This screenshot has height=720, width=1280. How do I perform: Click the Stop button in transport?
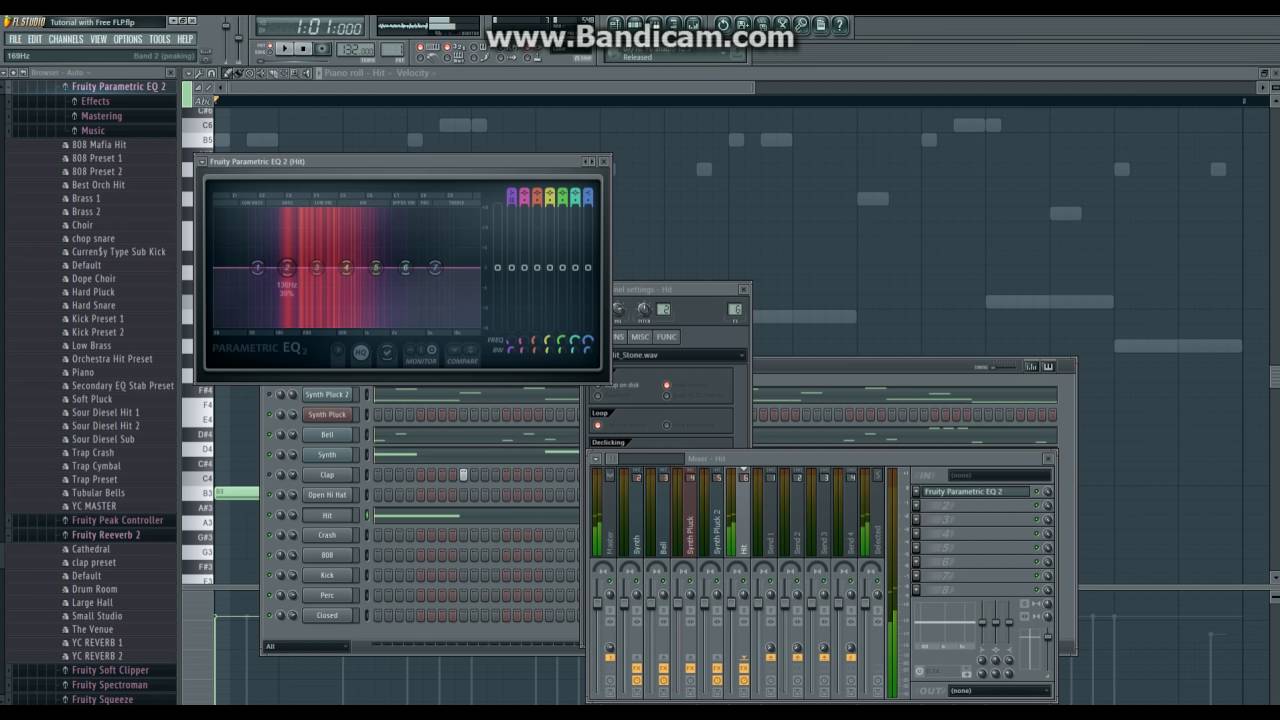click(x=303, y=48)
